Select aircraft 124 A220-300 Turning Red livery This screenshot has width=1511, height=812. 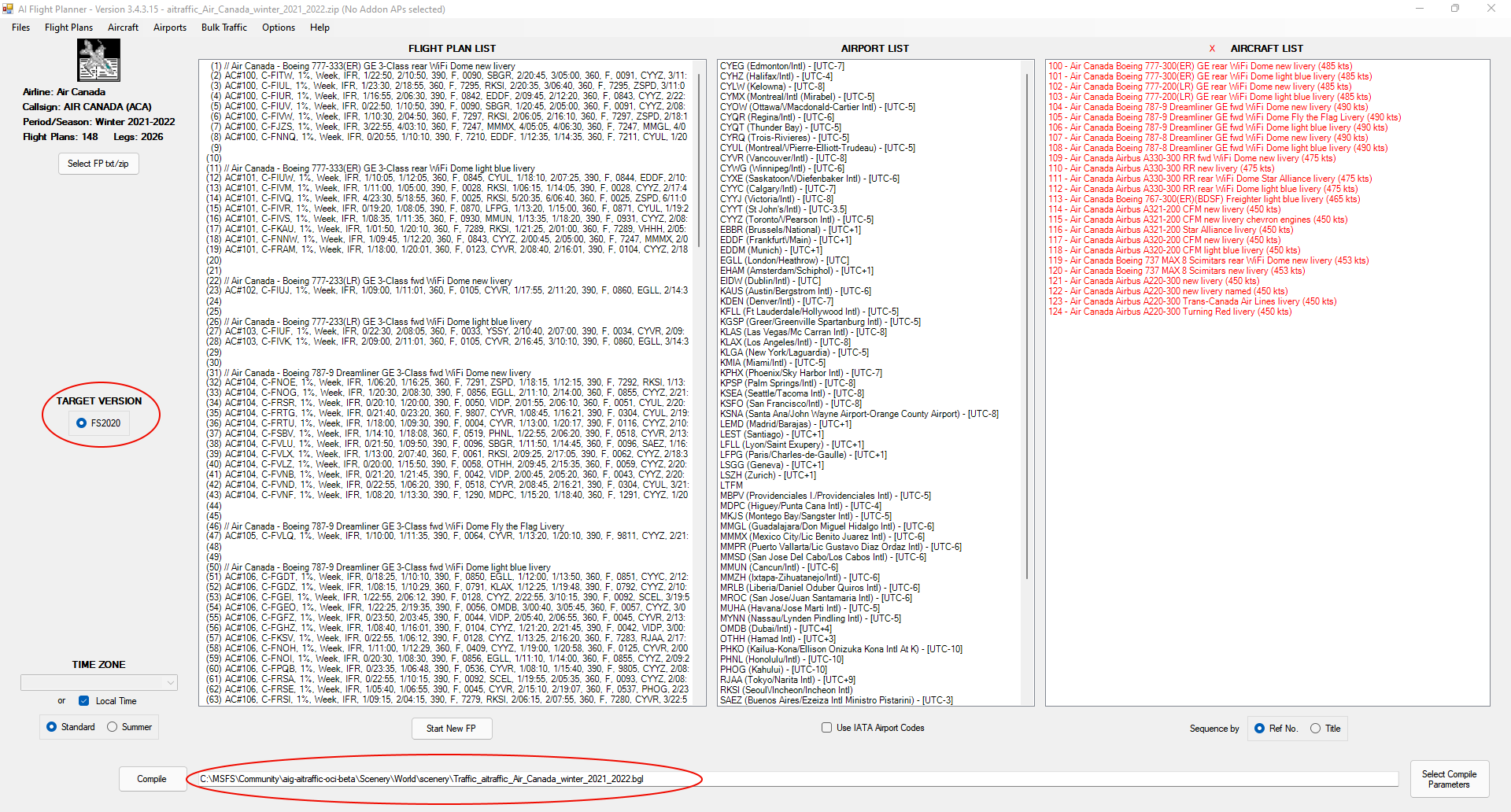[1169, 312]
